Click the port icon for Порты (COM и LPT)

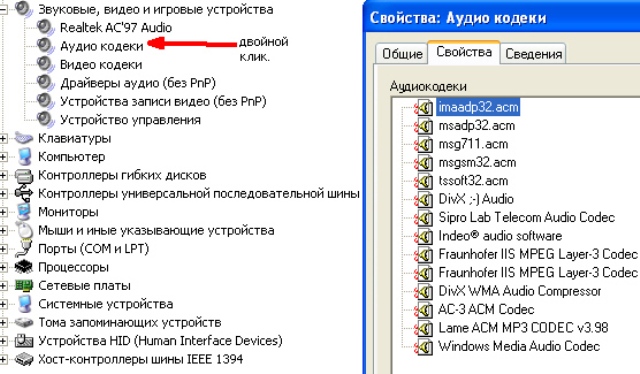[24, 249]
